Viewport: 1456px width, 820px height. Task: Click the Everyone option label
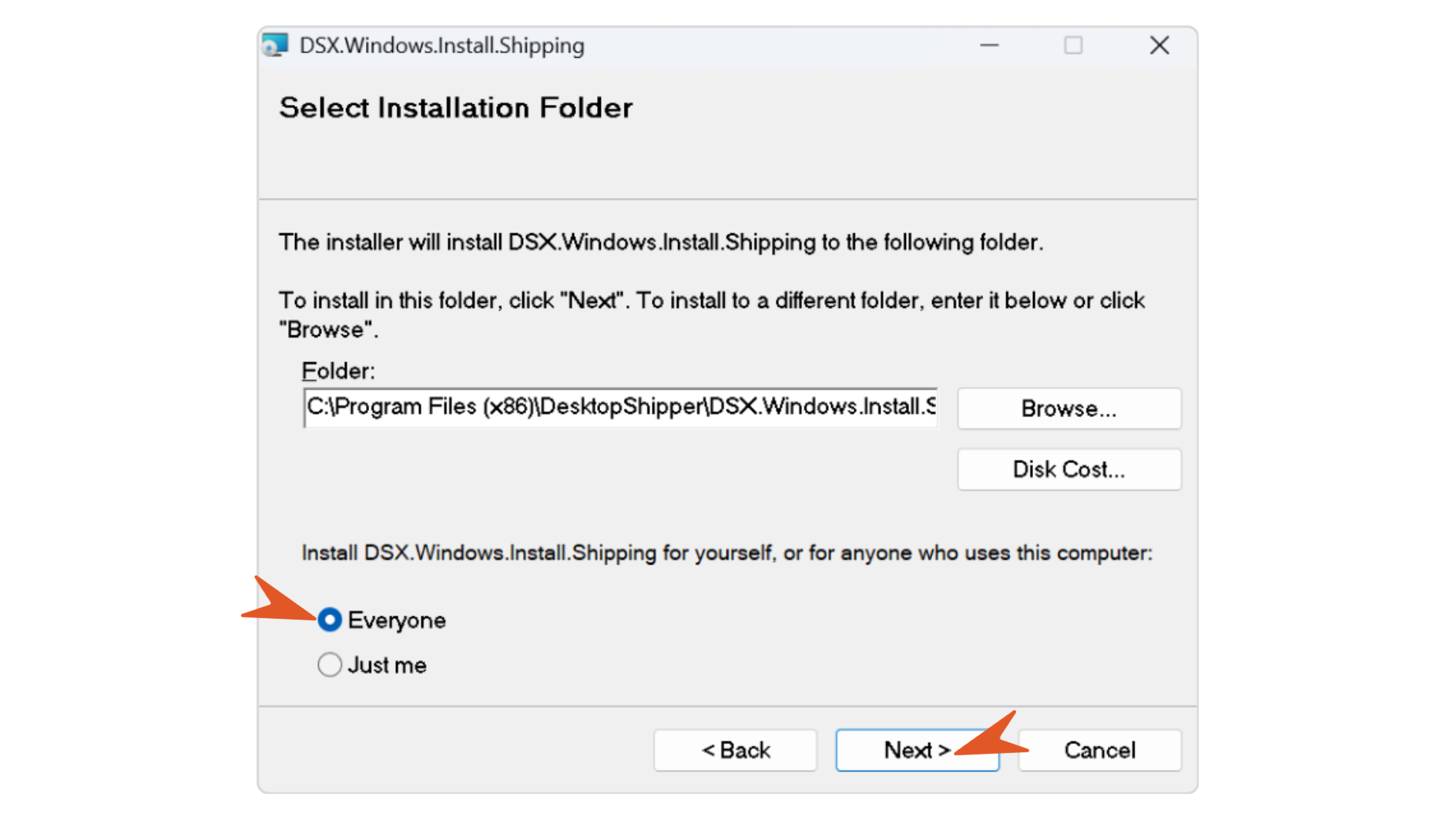pos(397,620)
